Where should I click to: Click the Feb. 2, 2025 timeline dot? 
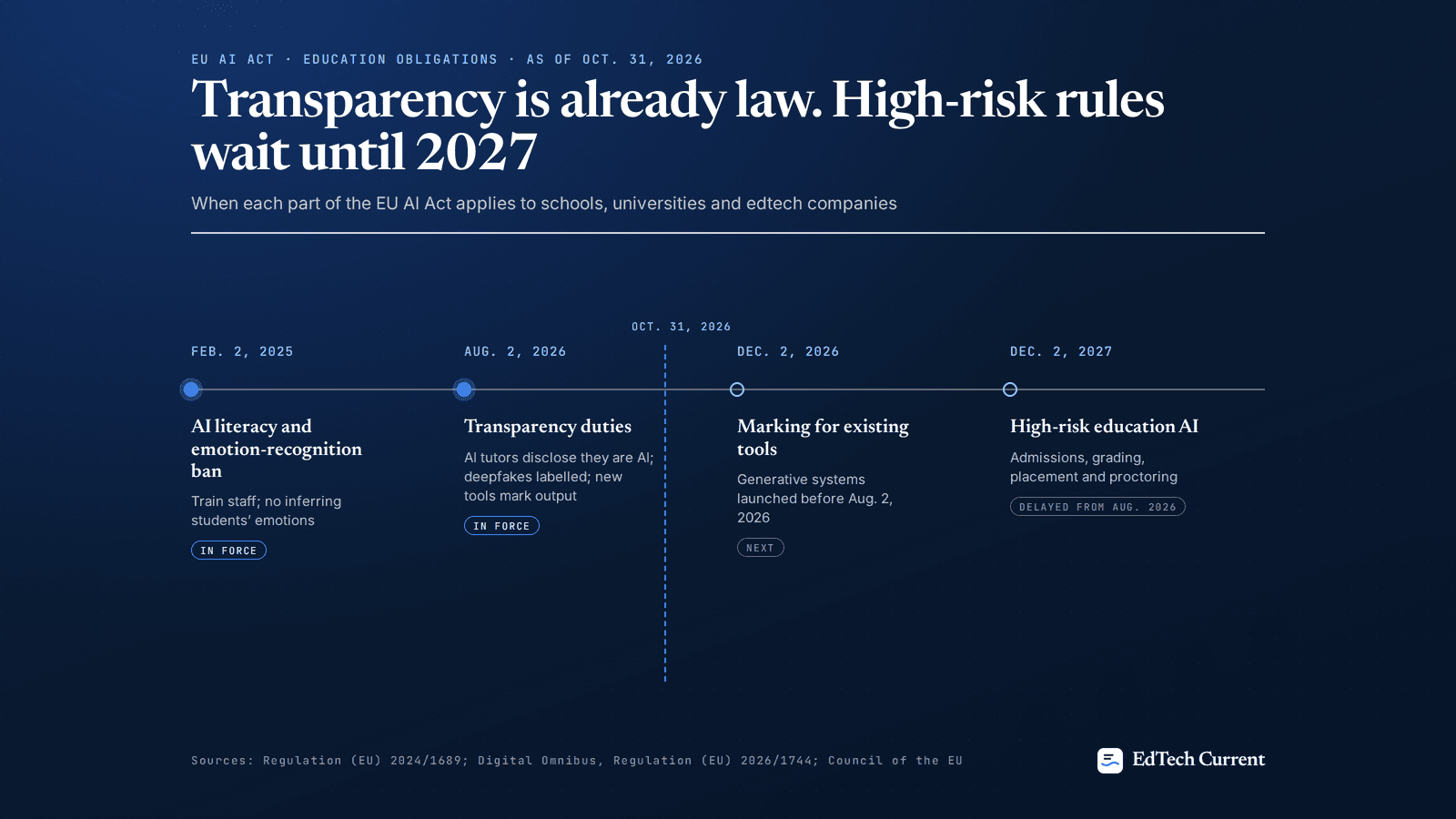[x=191, y=389]
